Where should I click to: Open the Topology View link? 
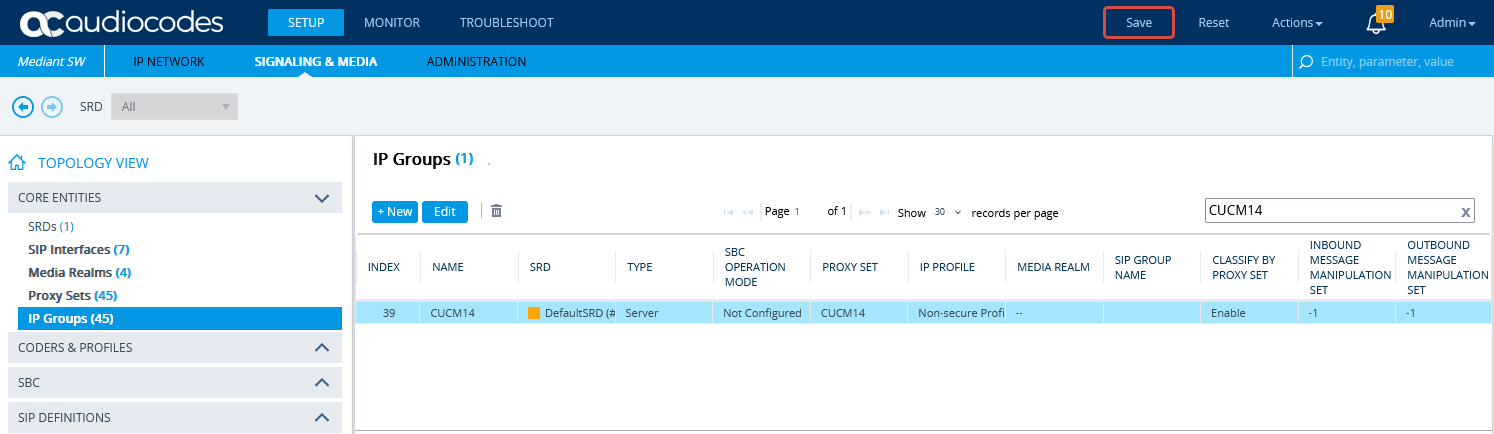pyautogui.click(x=93, y=163)
